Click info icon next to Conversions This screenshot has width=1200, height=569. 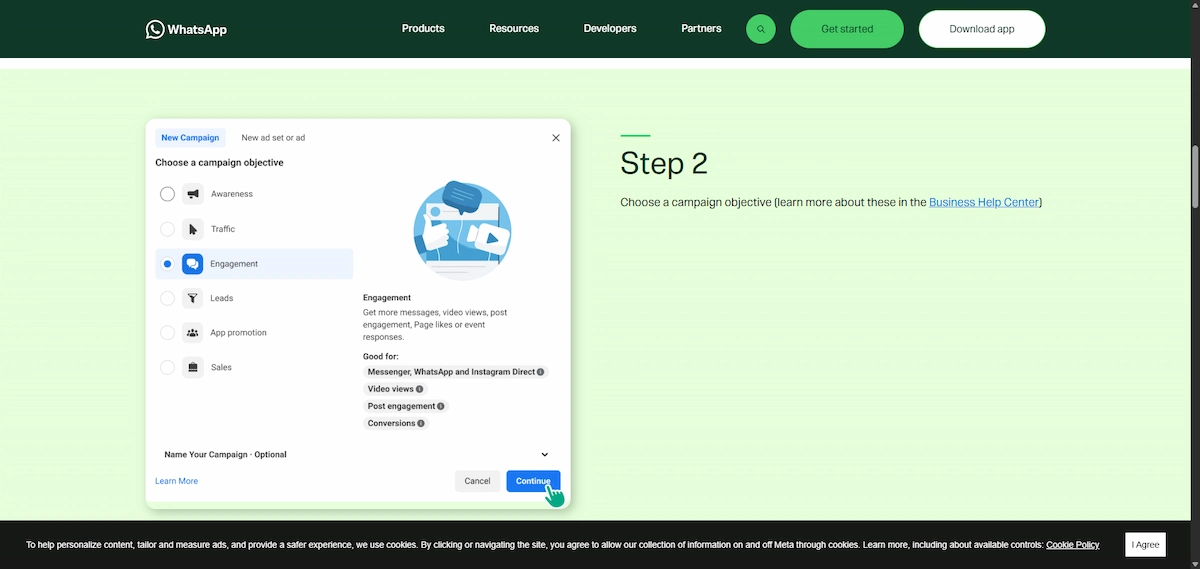coord(421,423)
